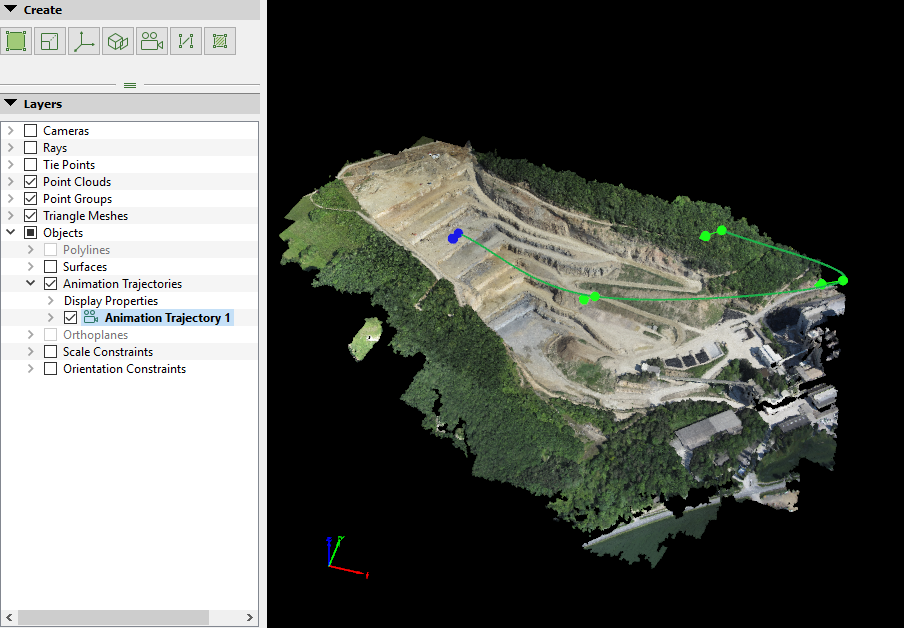Collapse the Objects tree group
Image resolution: width=904 pixels, height=628 pixels.
point(12,233)
